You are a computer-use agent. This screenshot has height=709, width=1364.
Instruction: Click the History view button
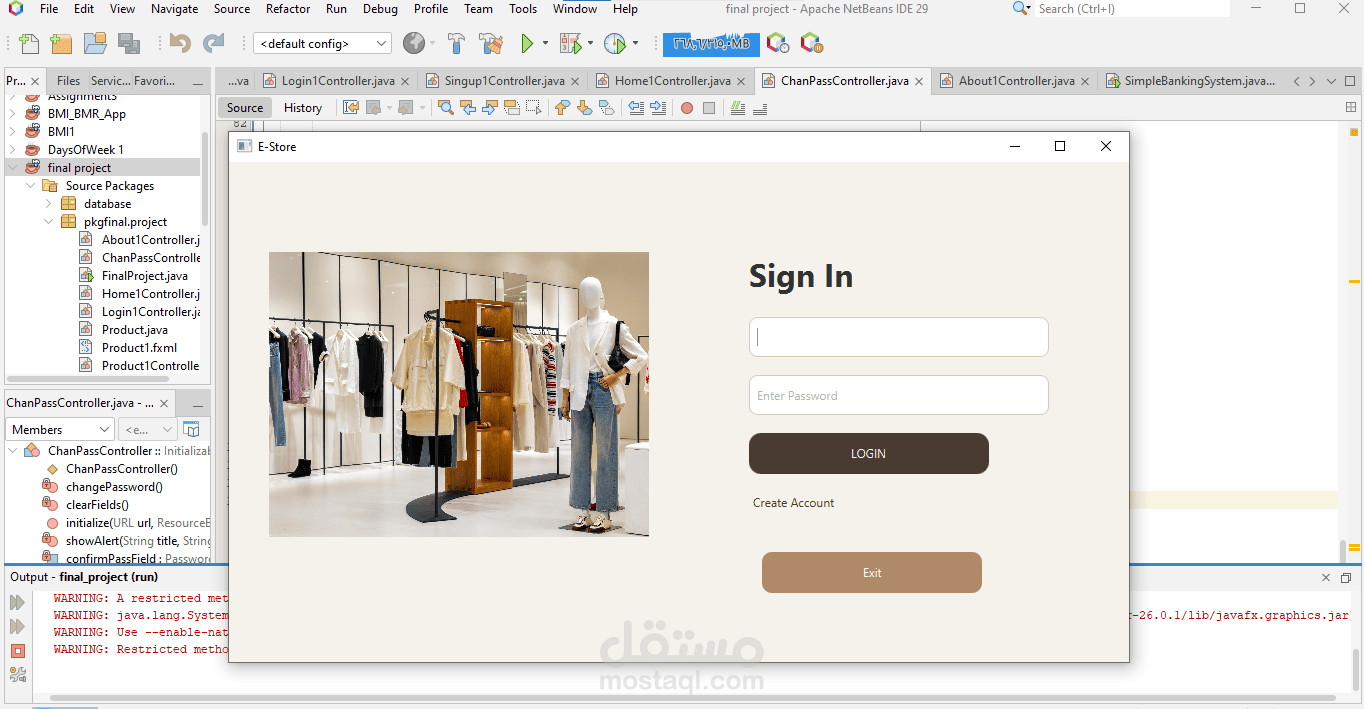point(303,108)
